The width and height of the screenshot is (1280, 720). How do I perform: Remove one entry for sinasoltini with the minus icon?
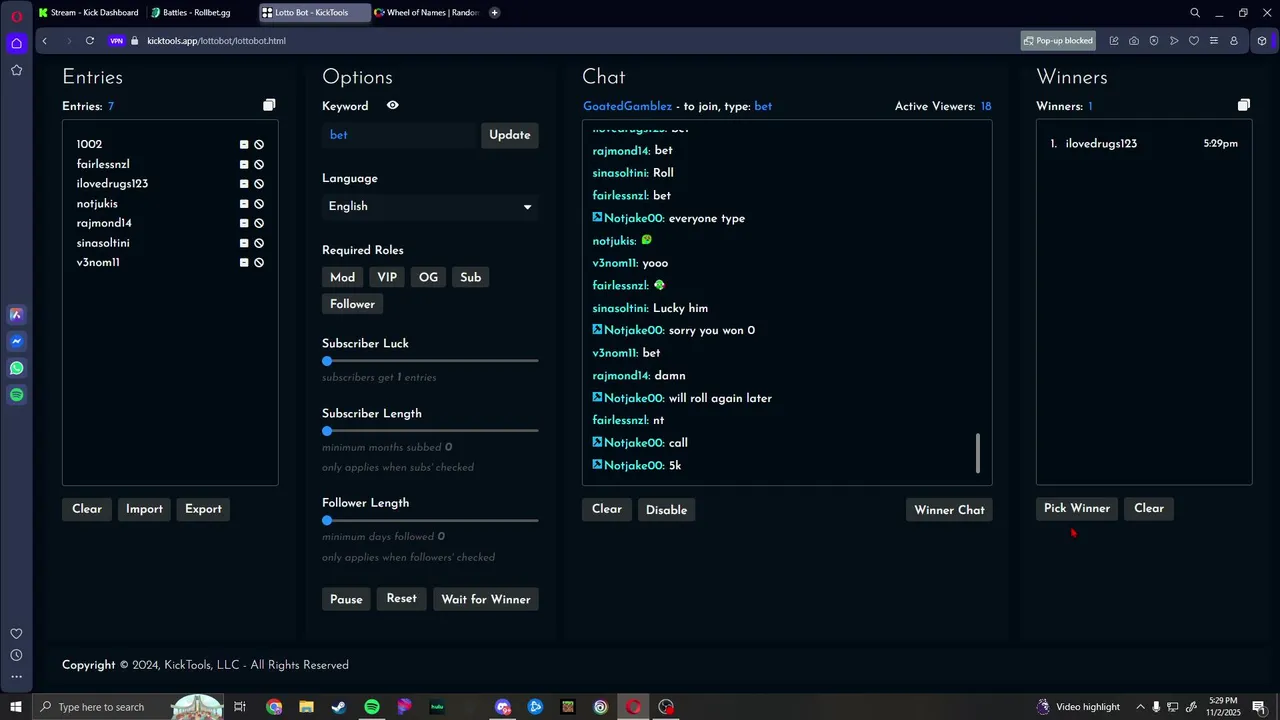click(244, 243)
